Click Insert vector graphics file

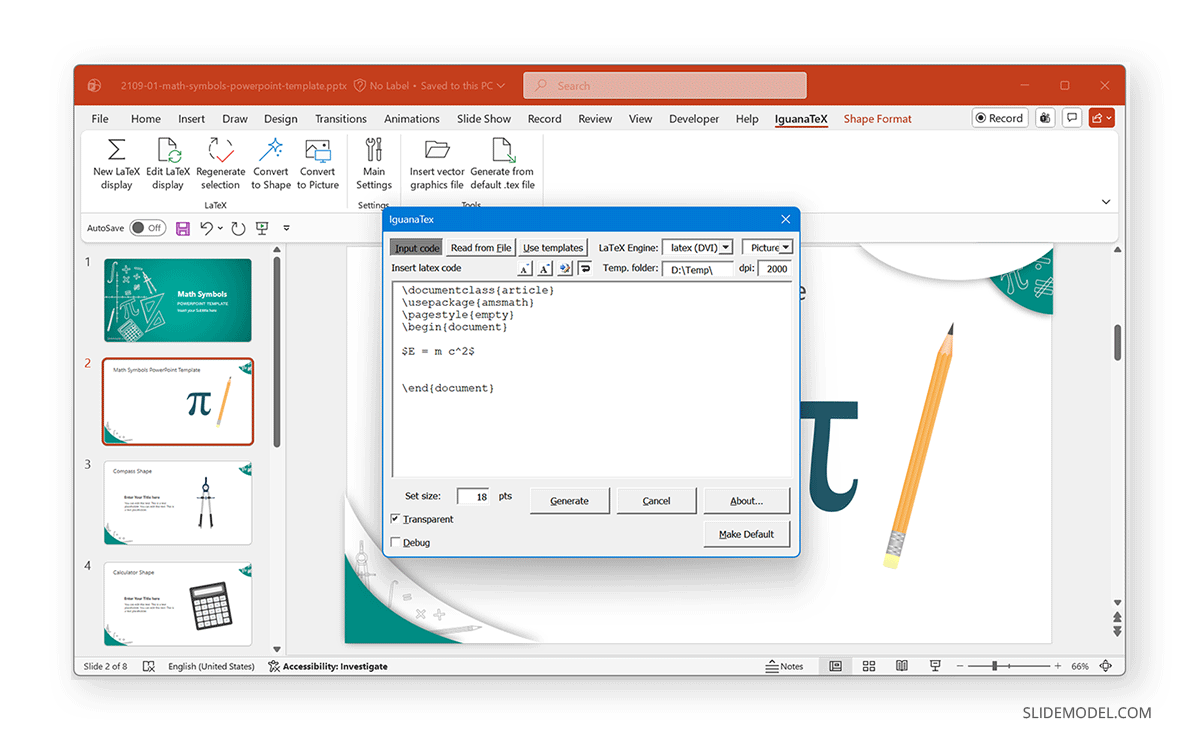[x=436, y=165]
